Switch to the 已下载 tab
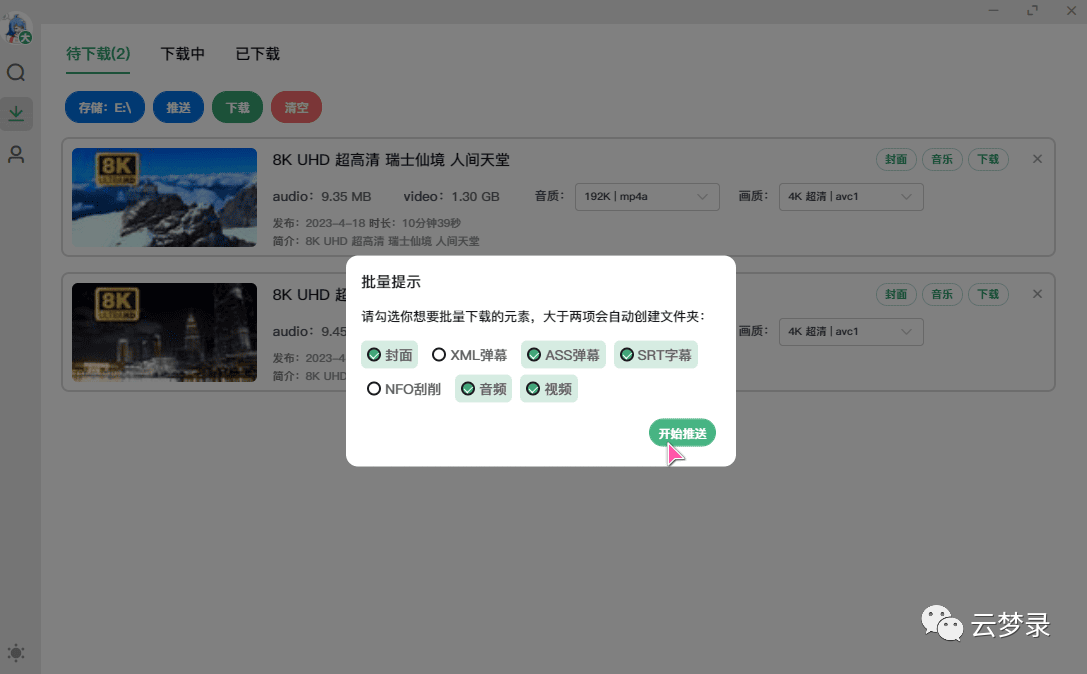Image resolution: width=1087 pixels, height=674 pixels. (257, 54)
